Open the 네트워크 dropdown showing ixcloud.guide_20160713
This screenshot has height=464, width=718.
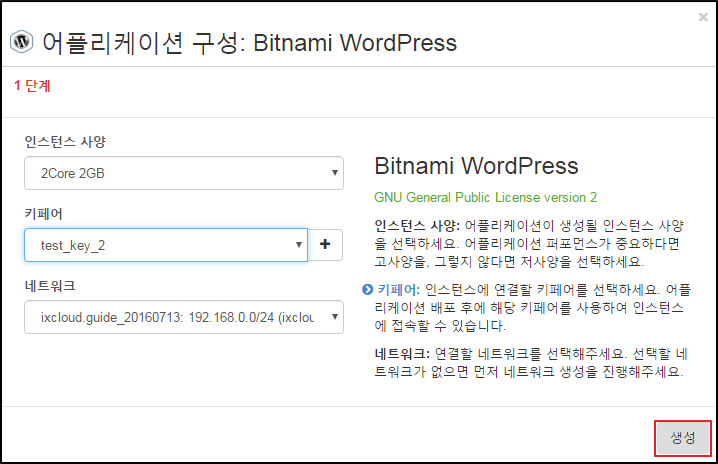coord(184,317)
